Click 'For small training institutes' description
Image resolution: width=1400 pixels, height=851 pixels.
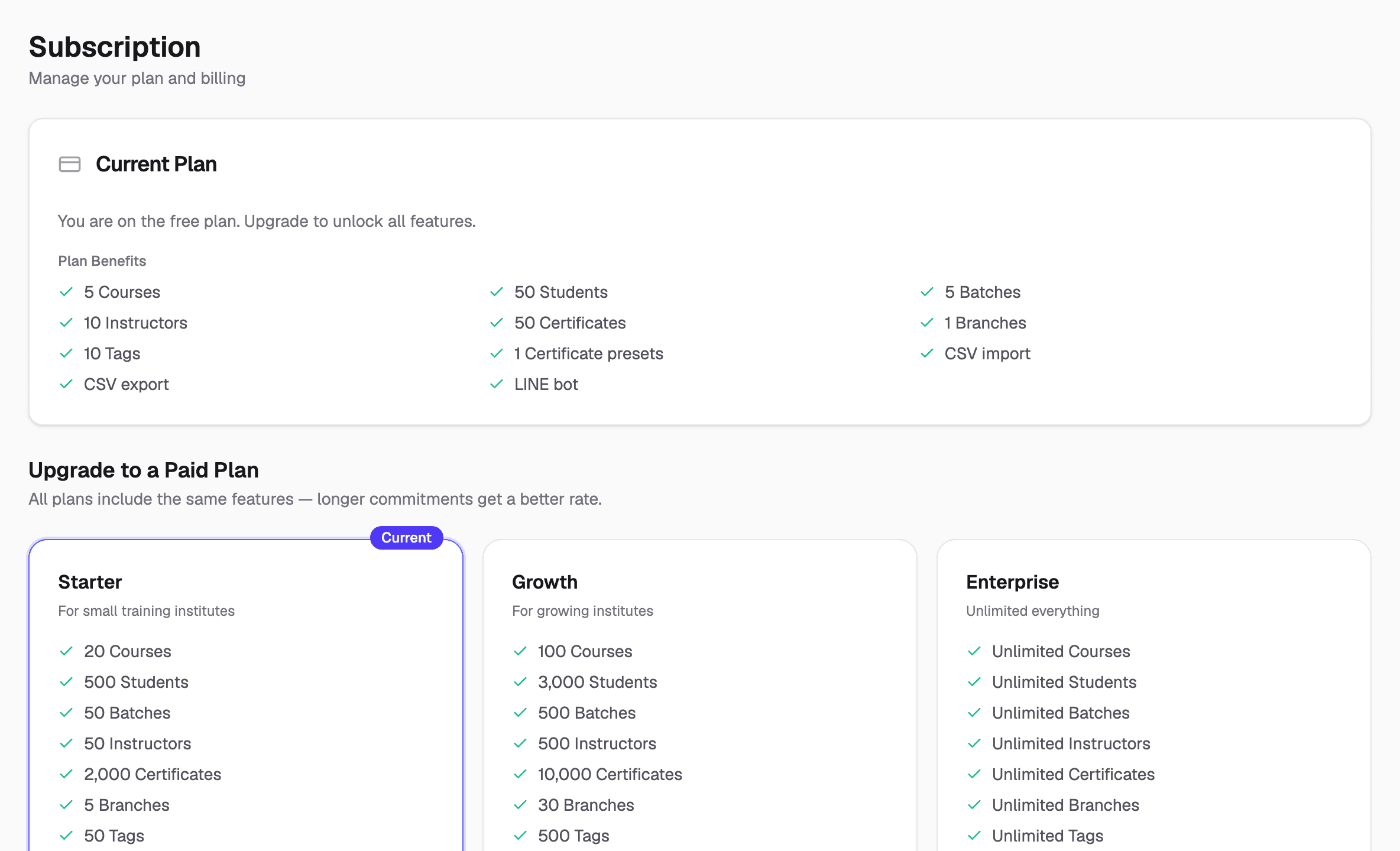(146, 611)
